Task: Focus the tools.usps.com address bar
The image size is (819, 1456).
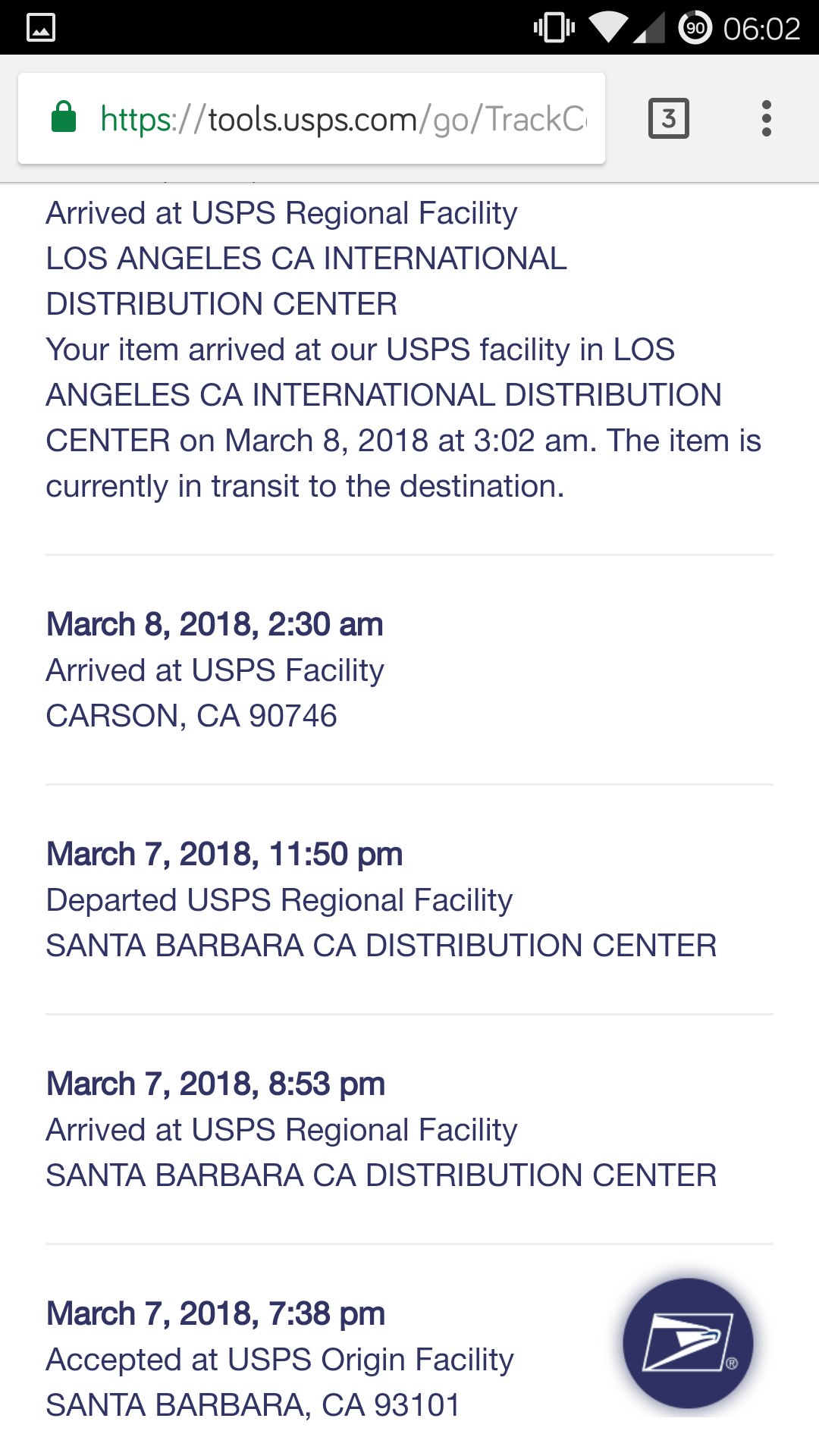Action: point(343,119)
